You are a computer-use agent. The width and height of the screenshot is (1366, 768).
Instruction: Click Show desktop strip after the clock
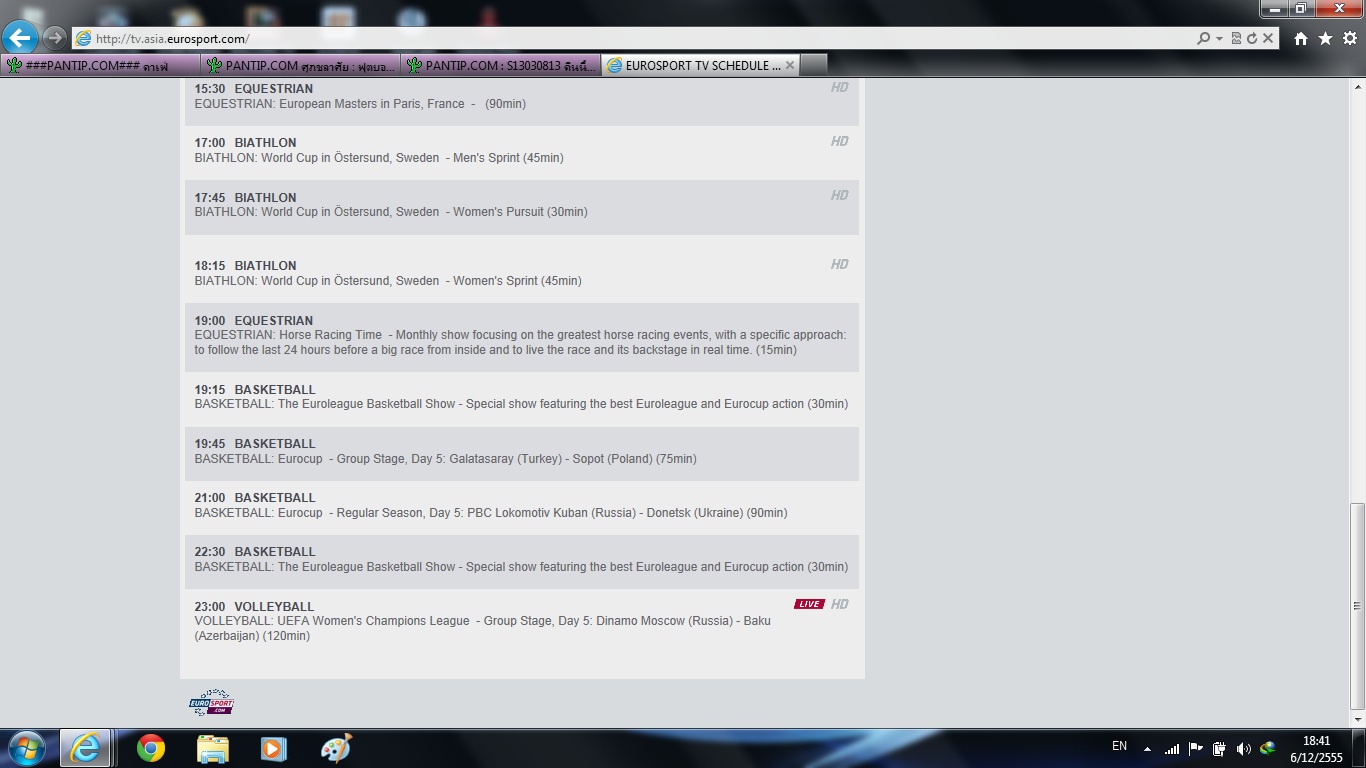pyautogui.click(x=1359, y=748)
